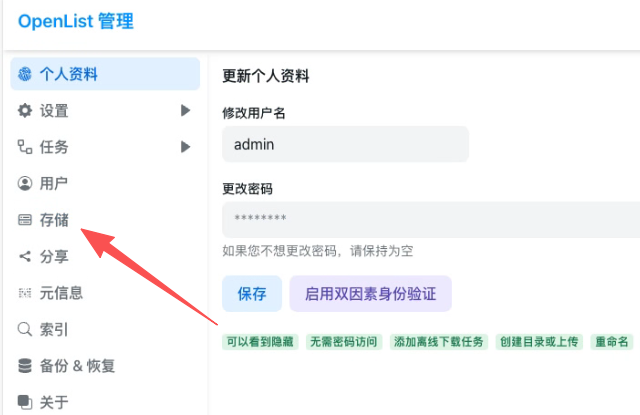This screenshot has width=640, height=415.
Task: Select 任务 in the sidebar
Action: [105, 147]
